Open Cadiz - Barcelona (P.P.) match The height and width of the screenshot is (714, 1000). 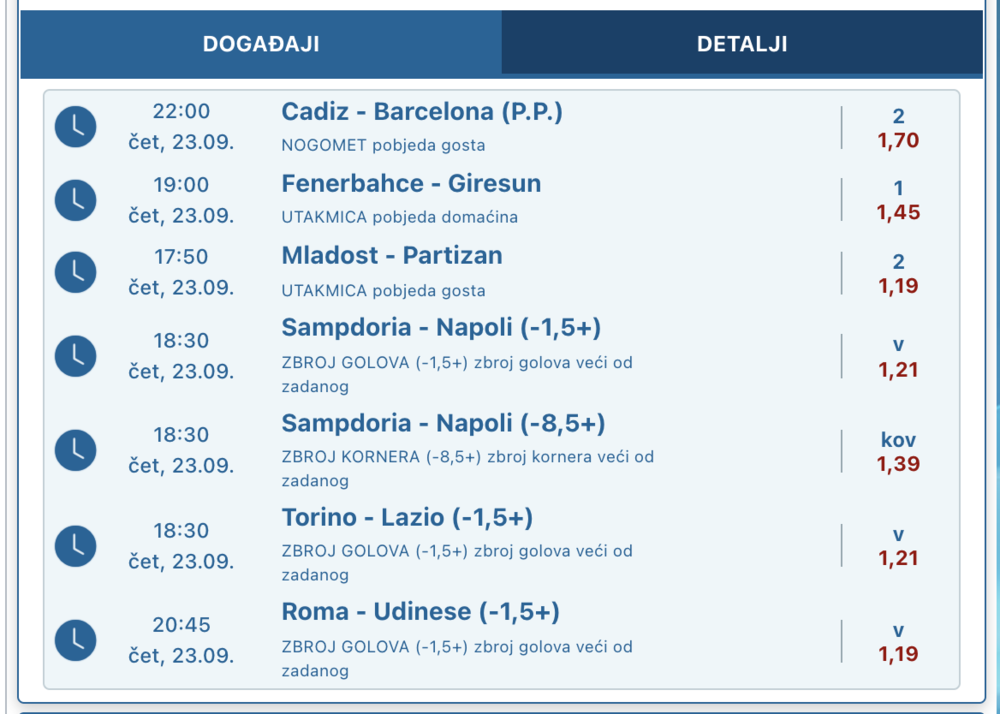click(x=422, y=112)
